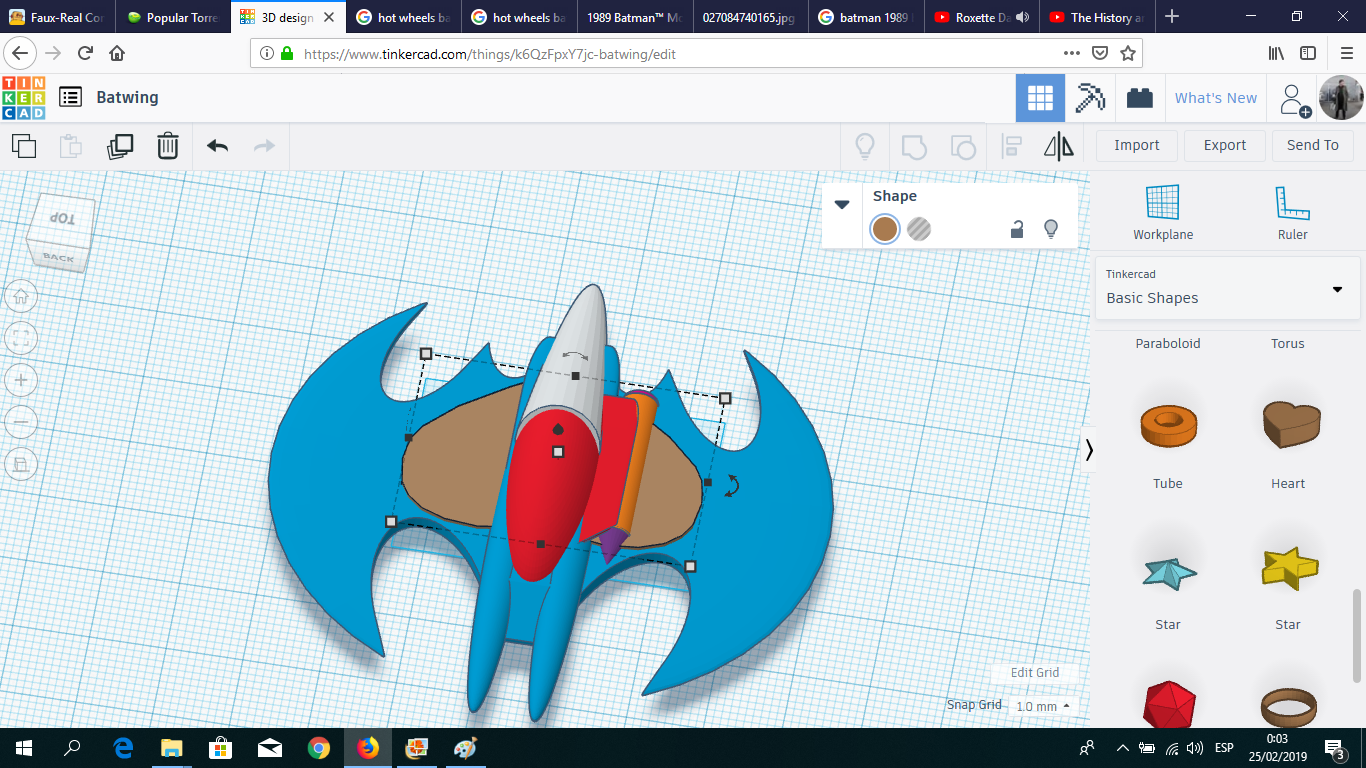Open the Bricks mode icon
This screenshot has width=1366, height=768.
[x=1139, y=98]
